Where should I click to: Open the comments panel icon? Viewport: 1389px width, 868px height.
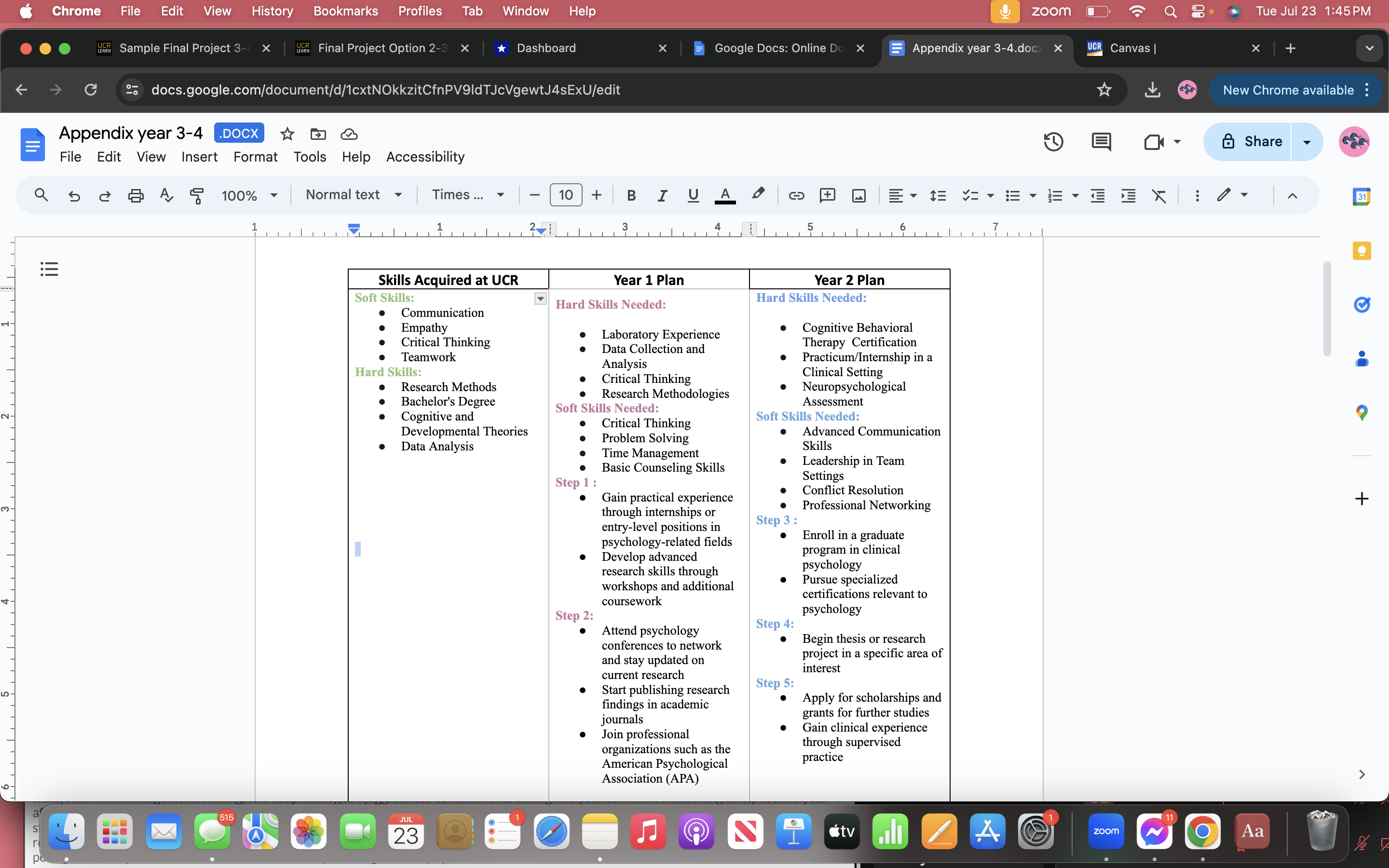pos(1101,142)
